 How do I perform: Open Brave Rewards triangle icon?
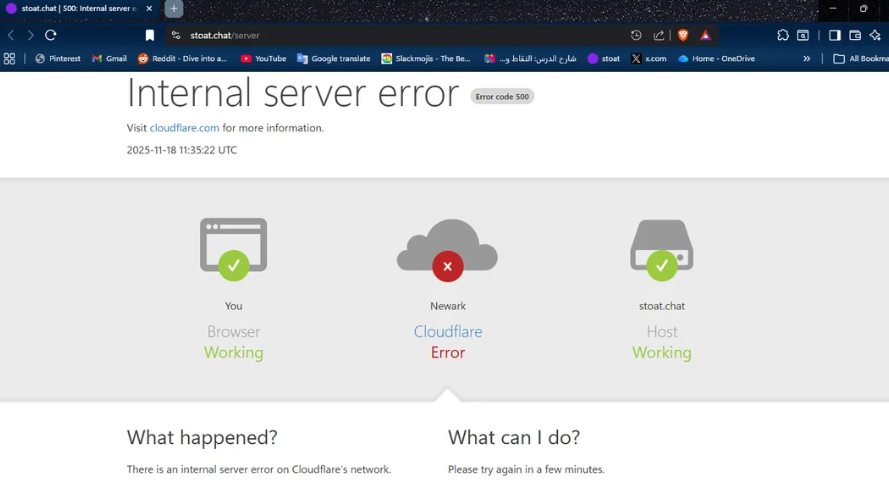[x=705, y=35]
